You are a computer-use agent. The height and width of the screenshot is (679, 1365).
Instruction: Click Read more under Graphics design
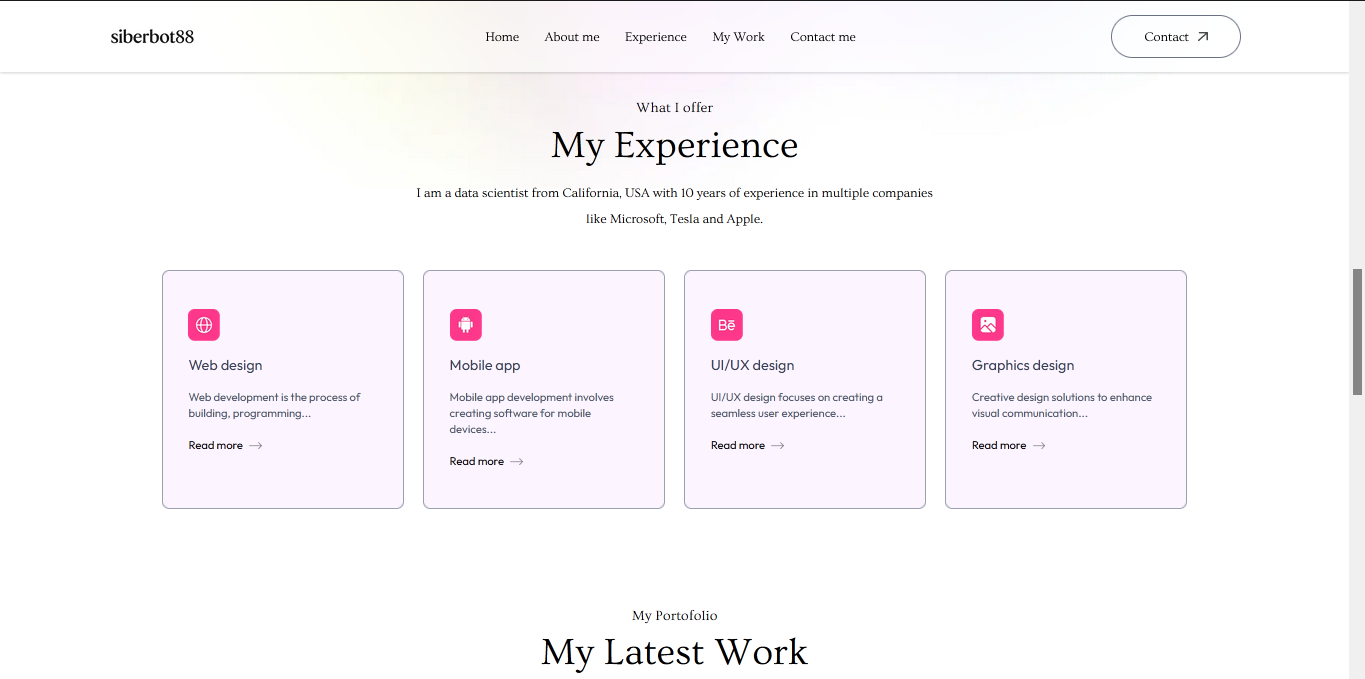tap(999, 446)
